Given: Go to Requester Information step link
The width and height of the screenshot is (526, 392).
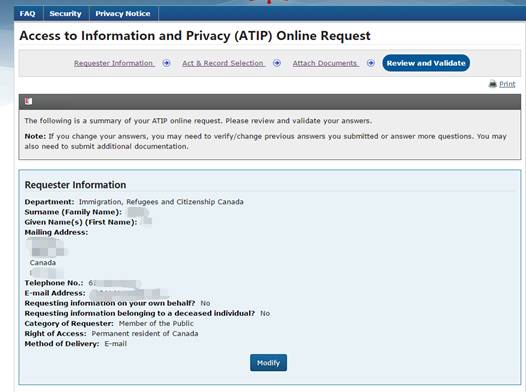Looking at the screenshot, I should pos(114,63).
